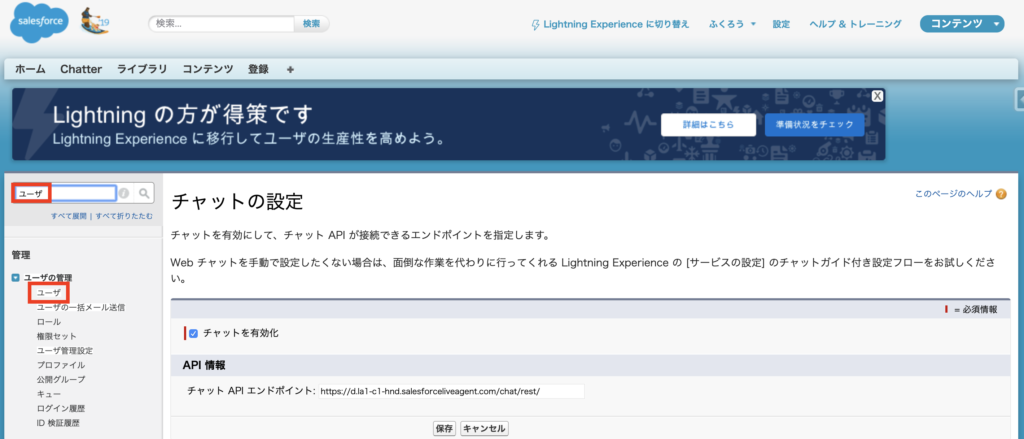
Task: Open キュー in sidebar
Action: (x=49, y=394)
